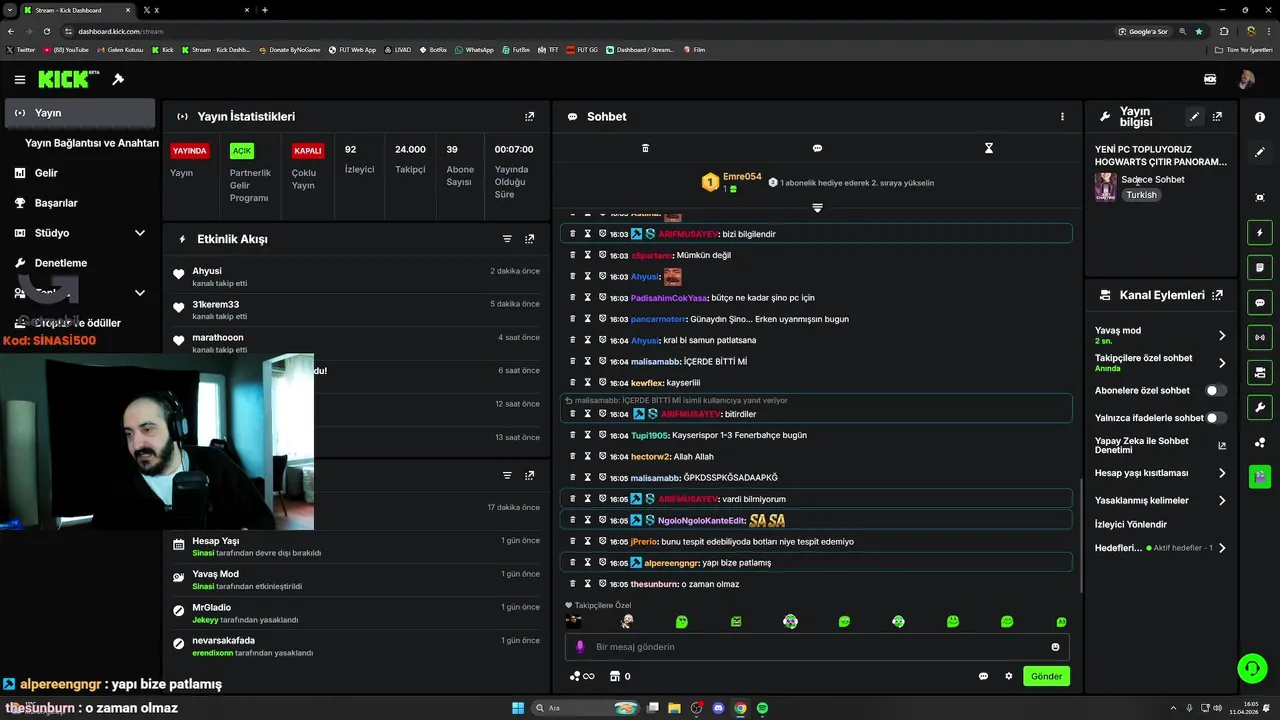Edit stream info with the pencil icon
Image resolution: width=1280 pixels, height=720 pixels.
pos(1194,116)
